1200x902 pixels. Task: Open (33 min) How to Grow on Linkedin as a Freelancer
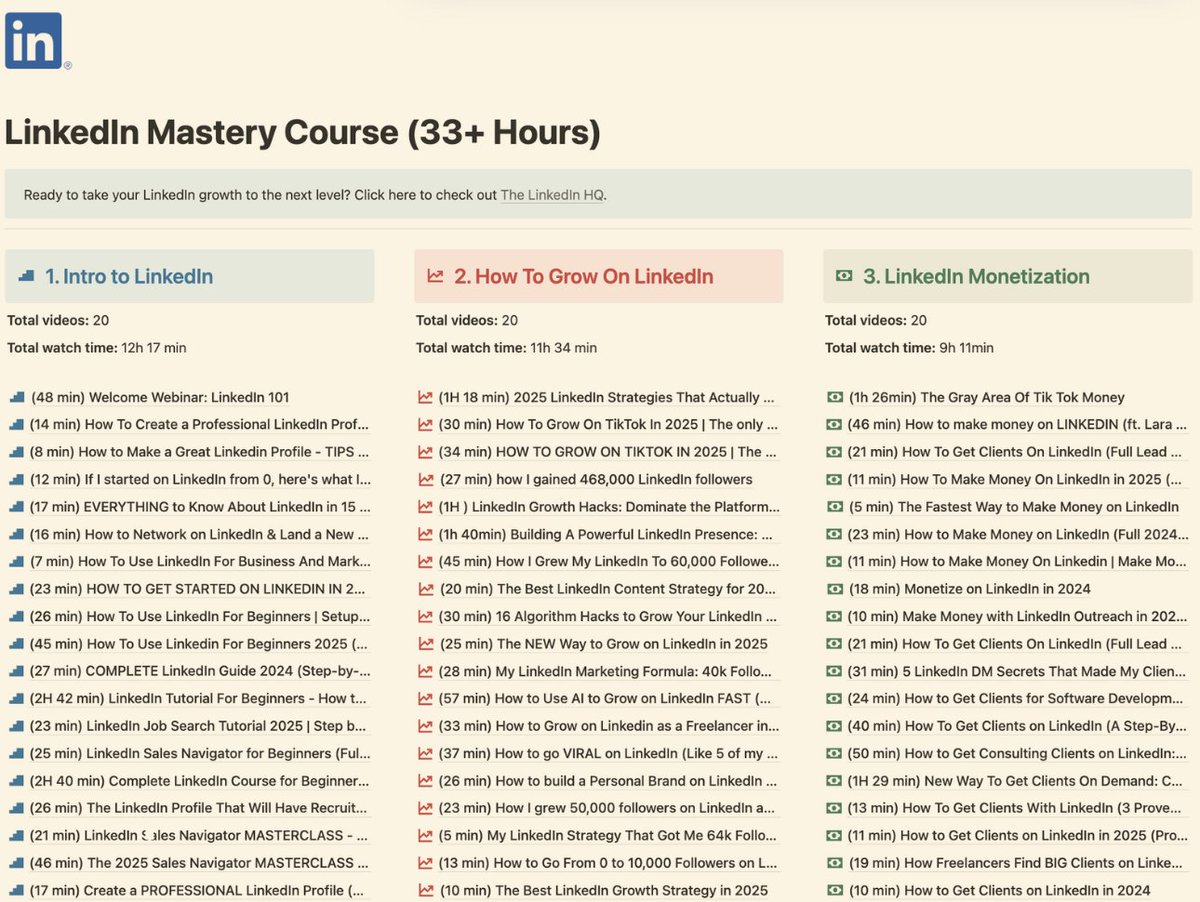pyautogui.click(x=610, y=726)
